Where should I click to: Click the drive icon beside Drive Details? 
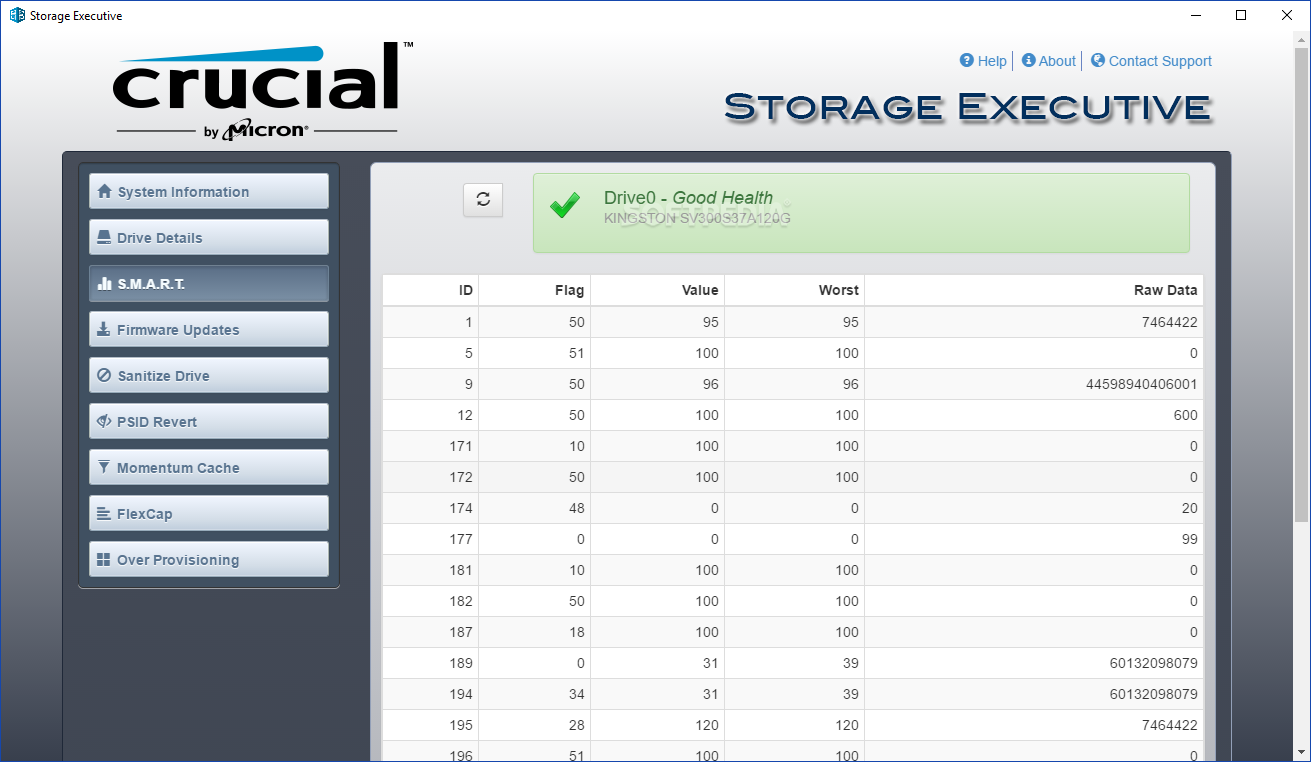point(104,238)
